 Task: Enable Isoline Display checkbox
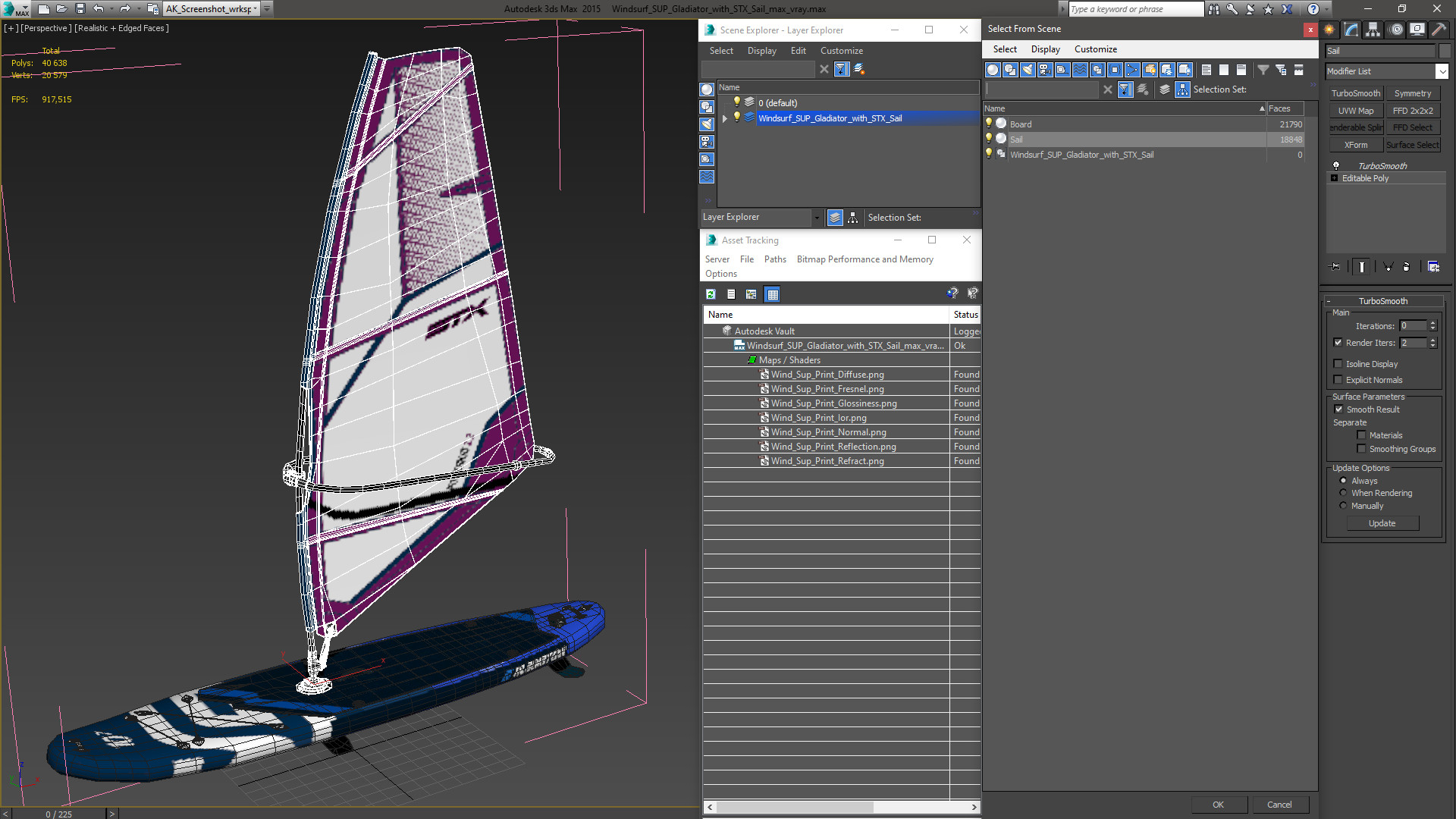click(1338, 364)
